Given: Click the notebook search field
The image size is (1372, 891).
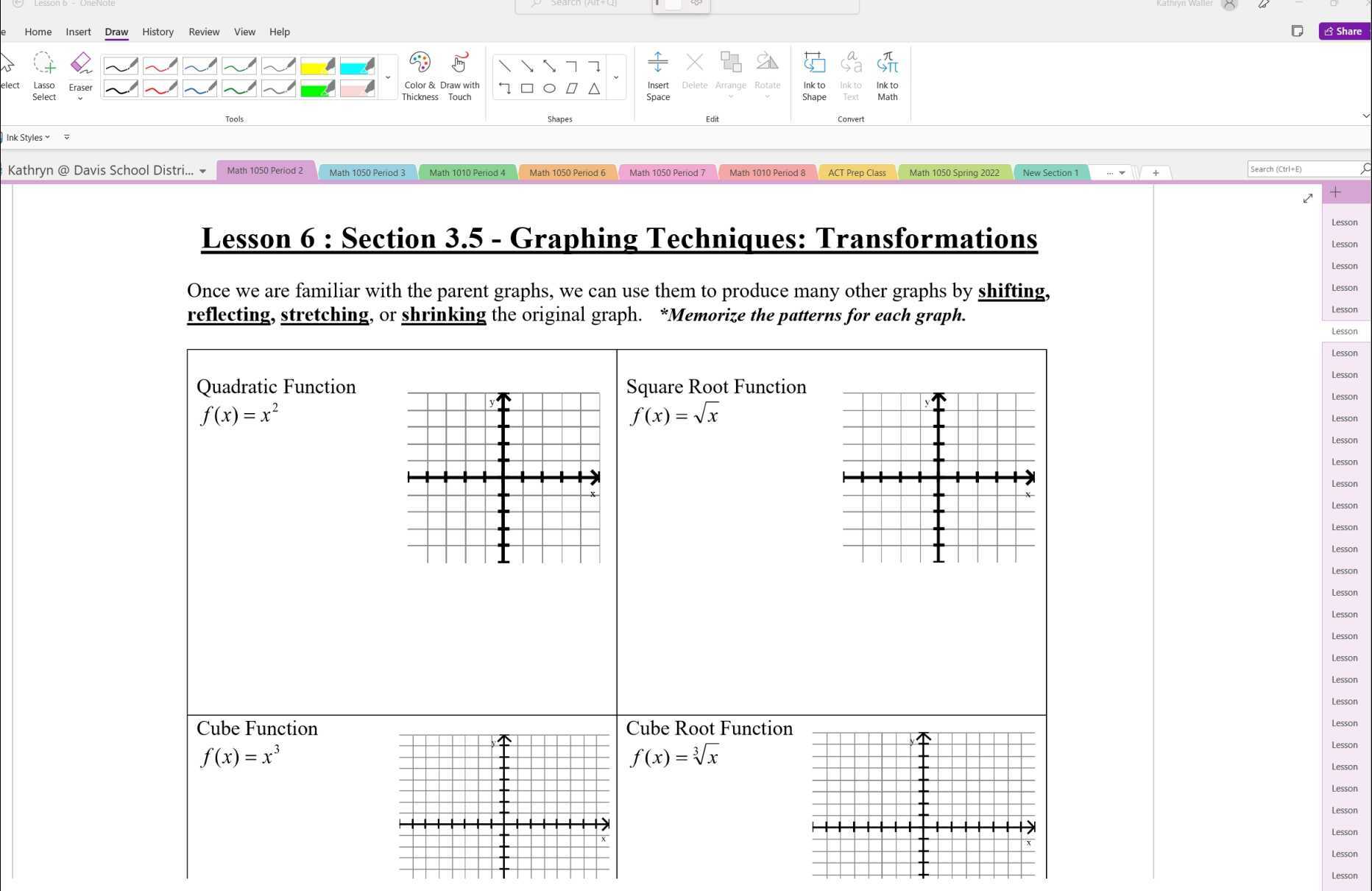Looking at the screenshot, I should point(1301,169).
